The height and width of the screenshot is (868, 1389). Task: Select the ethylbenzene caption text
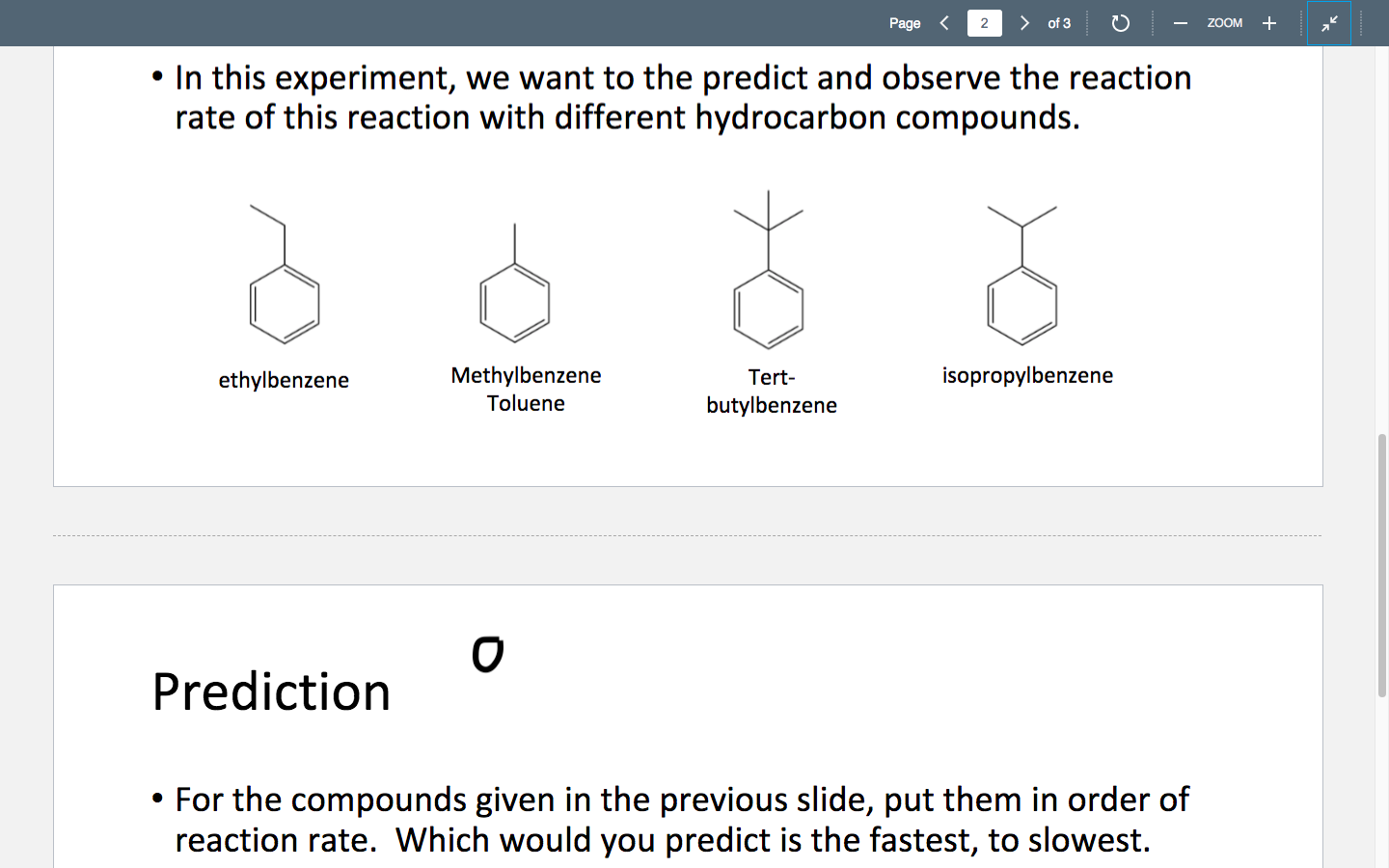(x=284, y=380)
